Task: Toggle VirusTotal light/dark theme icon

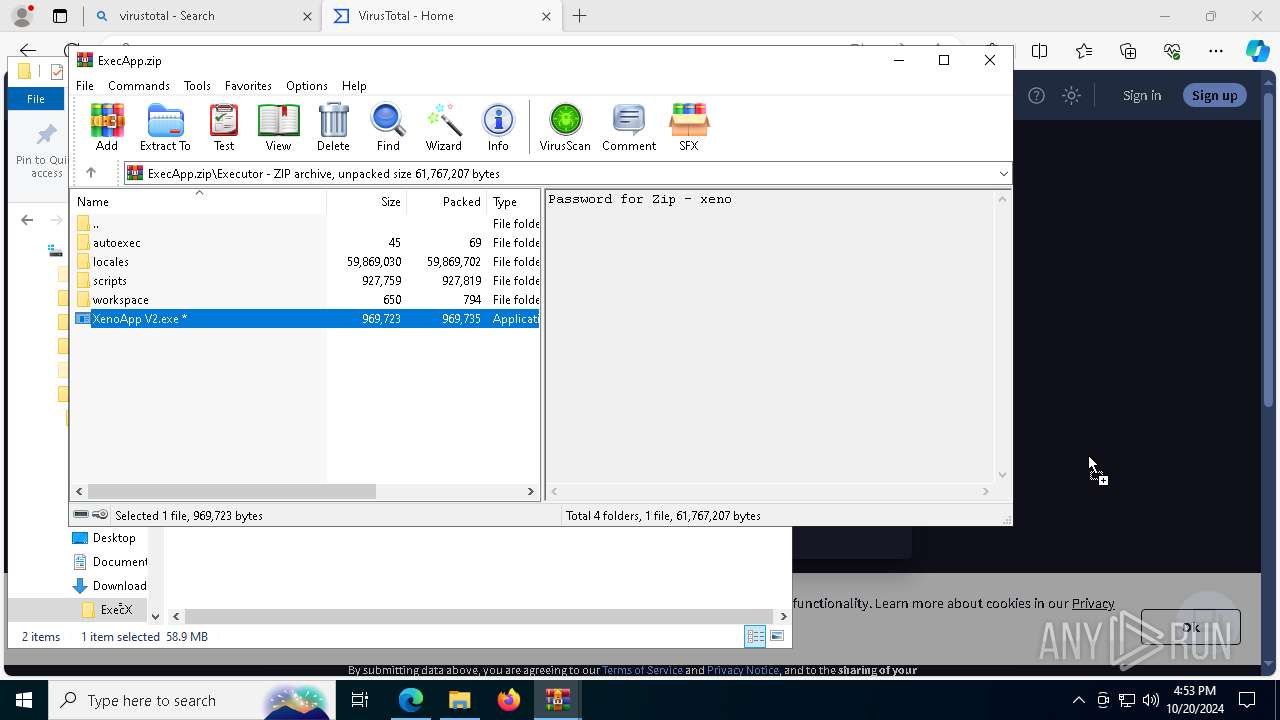Action: tap(1072, 96)
